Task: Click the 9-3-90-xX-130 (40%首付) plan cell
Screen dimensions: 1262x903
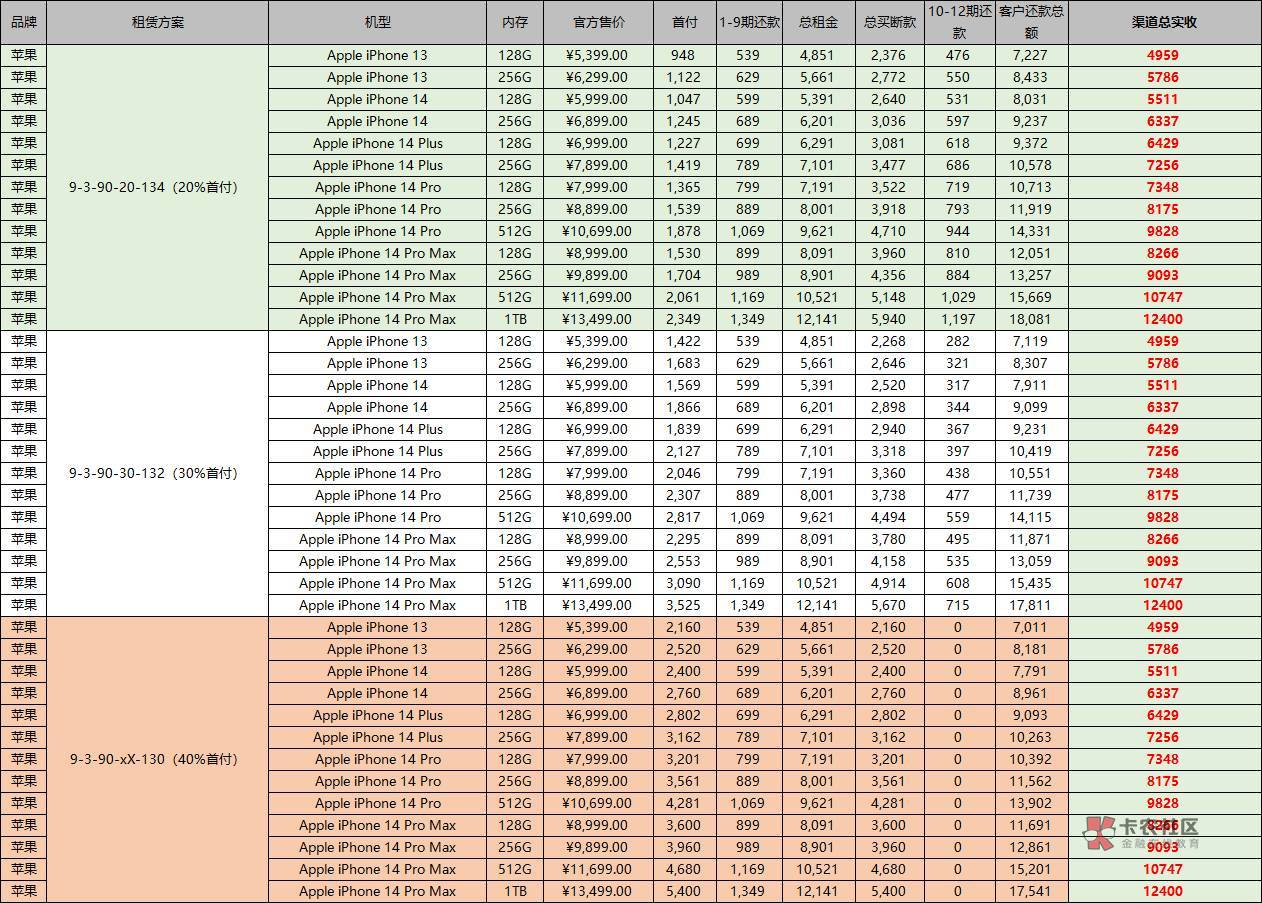Action: click(x=157, y=759)
